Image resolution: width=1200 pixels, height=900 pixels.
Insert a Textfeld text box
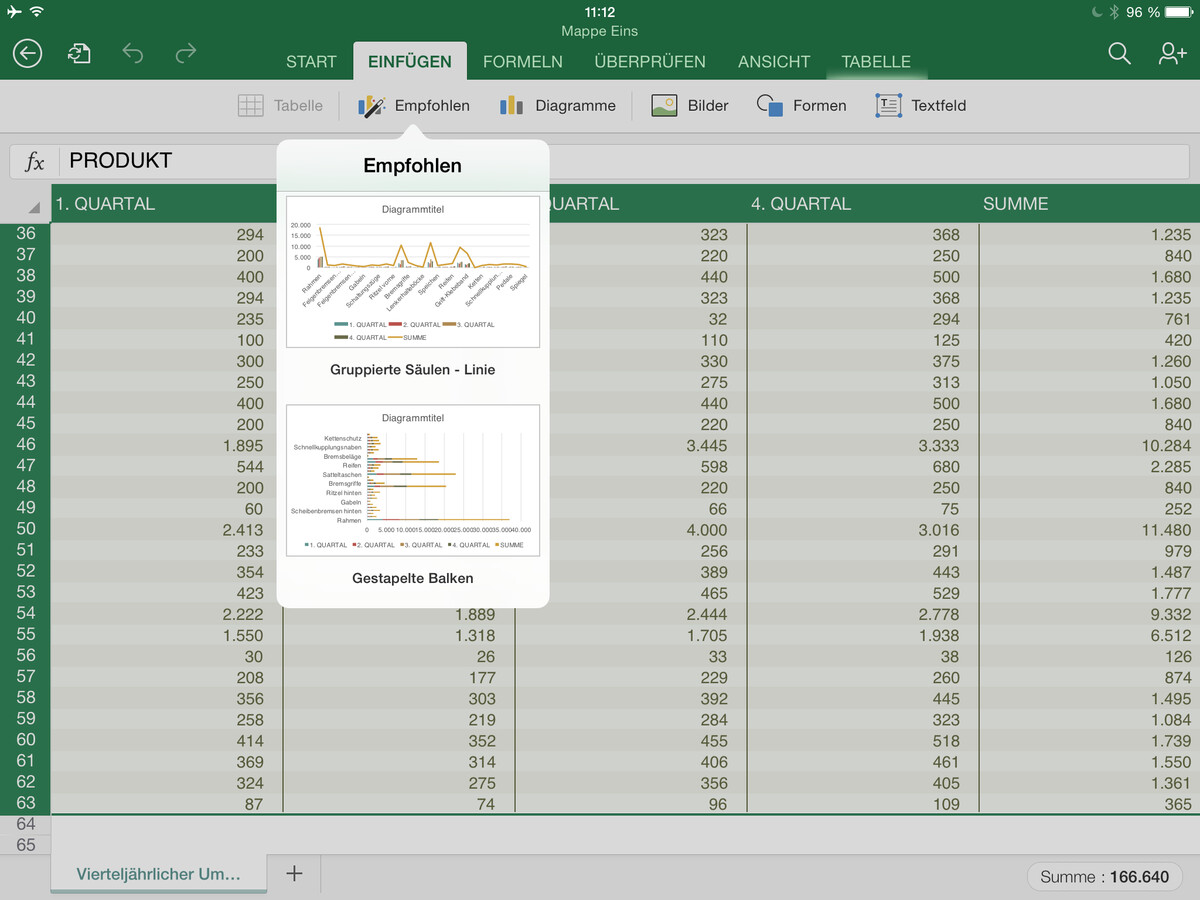[920, 105]
